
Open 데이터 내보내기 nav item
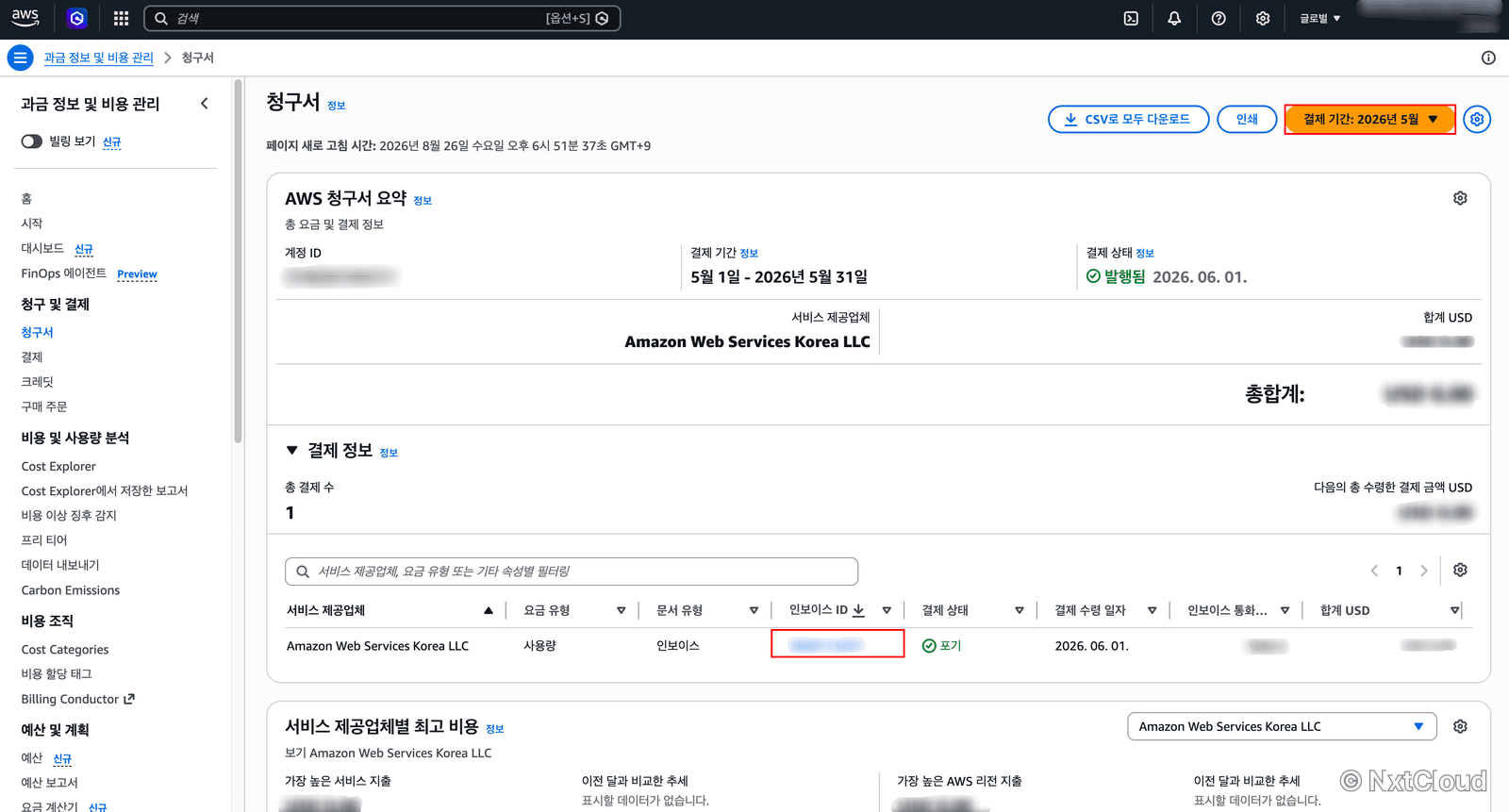coord(60,565)
